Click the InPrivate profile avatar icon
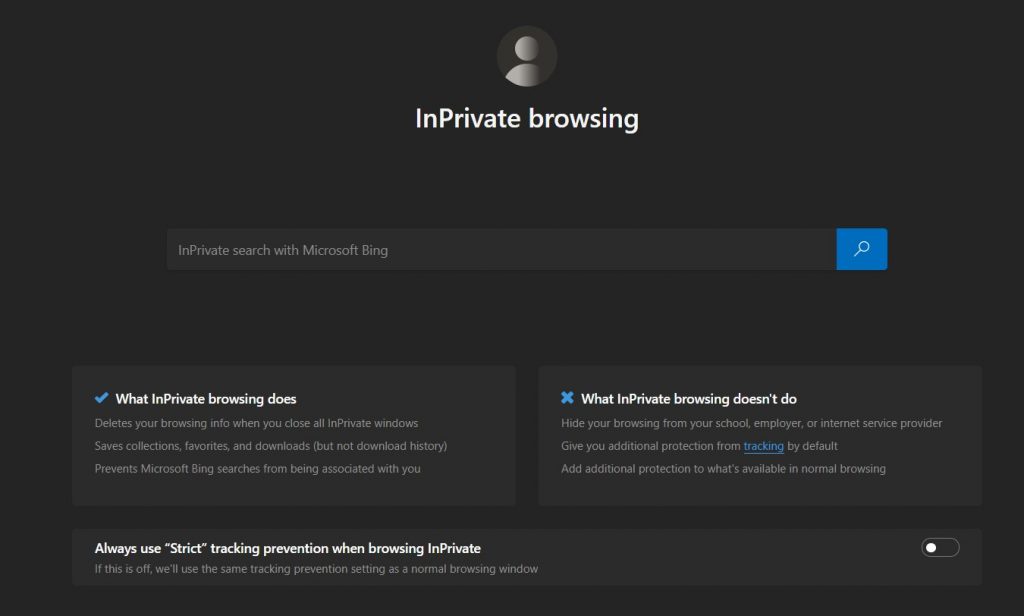Image resolution: width=1024 pixels, height=616 pixels. click(x=526, y=57)
